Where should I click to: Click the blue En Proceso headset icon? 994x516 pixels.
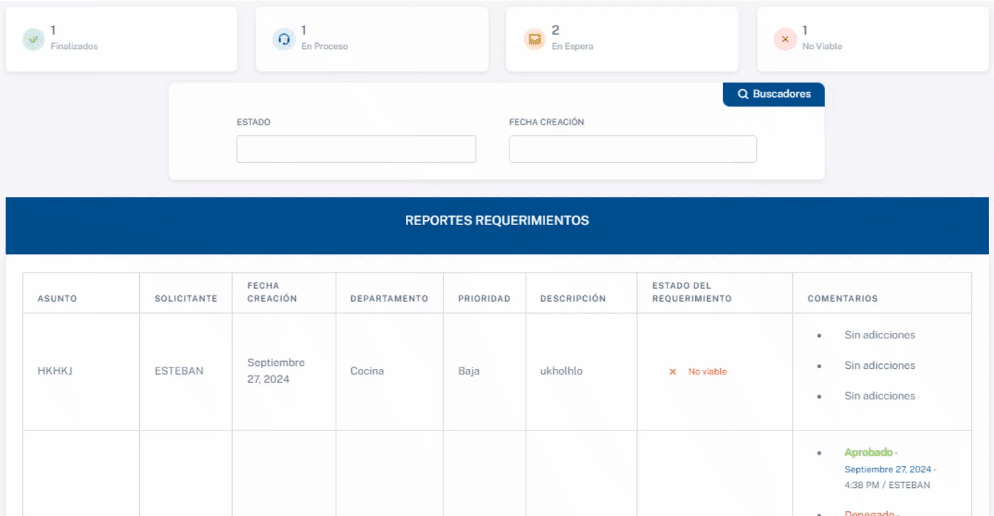284,39
